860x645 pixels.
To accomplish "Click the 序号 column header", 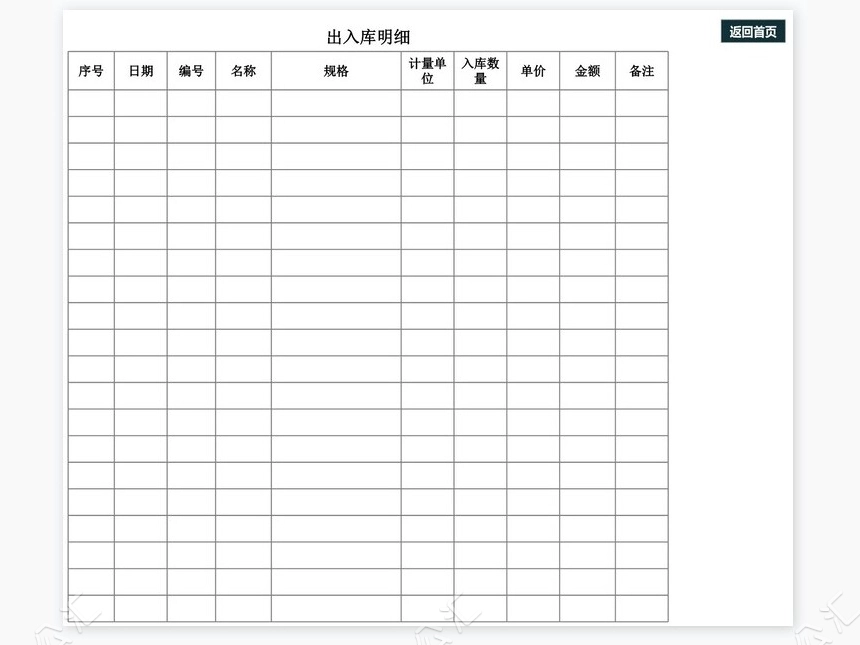I will [91, 71].
